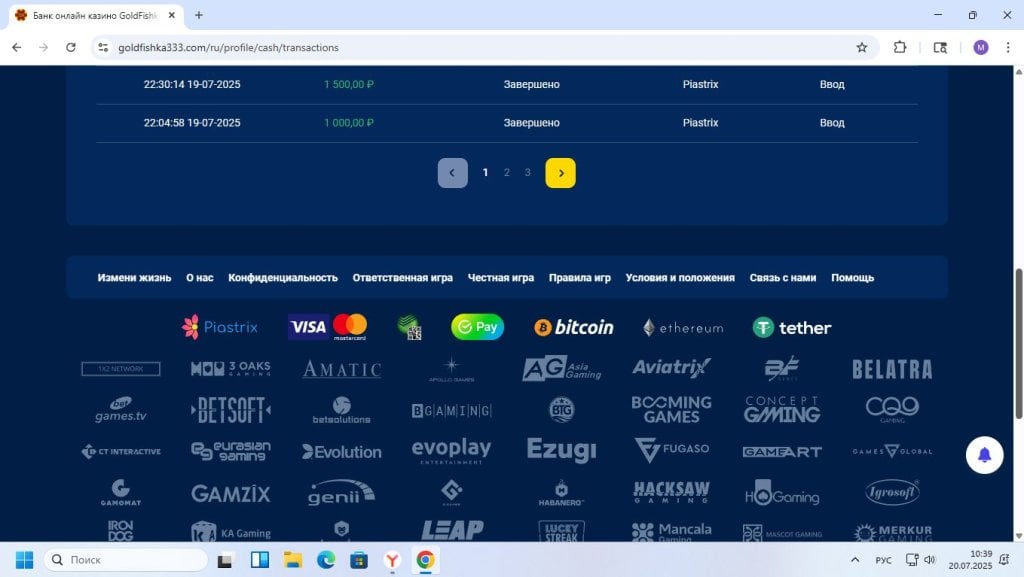
Task: Click the Fugaso provider logo
Action: (x=671, y=450)
